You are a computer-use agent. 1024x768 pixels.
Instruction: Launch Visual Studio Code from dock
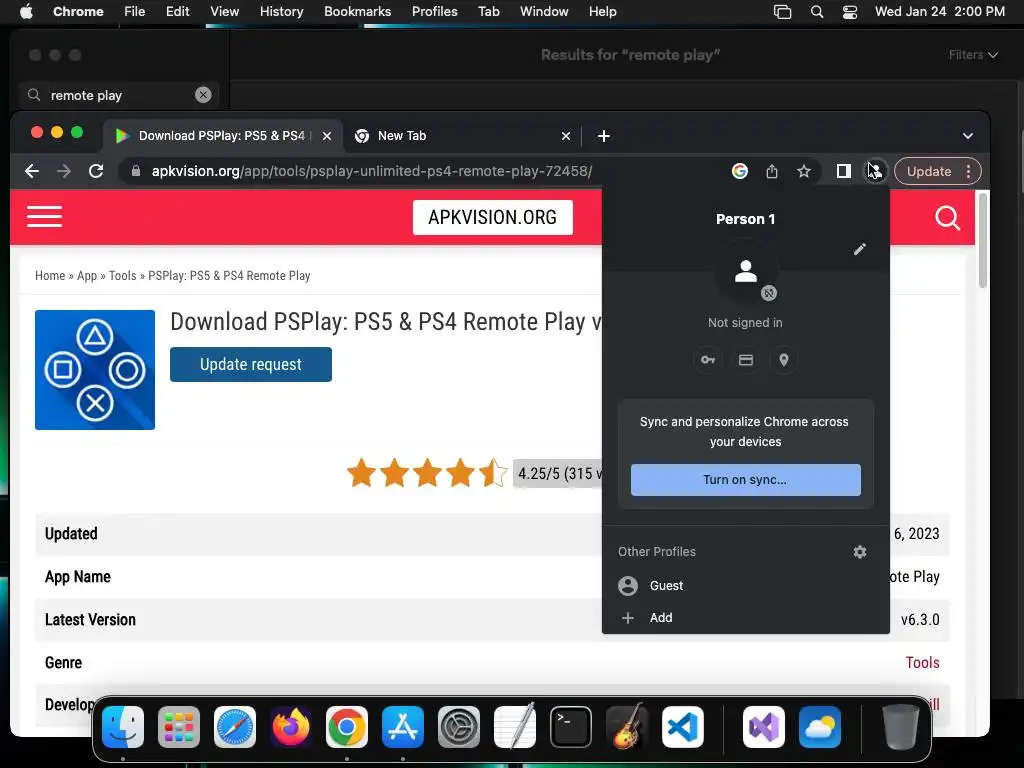[x=683, y=727]
